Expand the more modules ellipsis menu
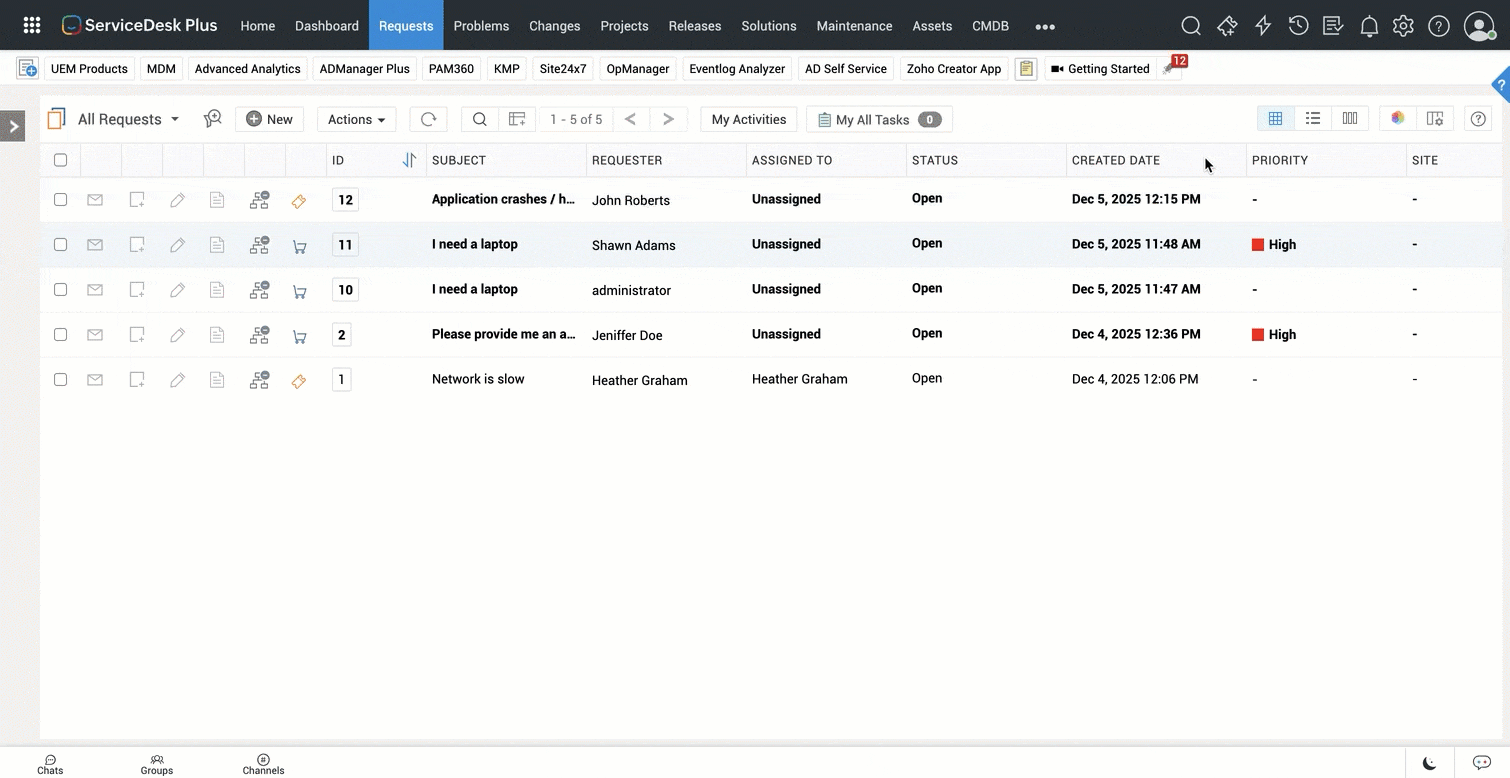 (1045, 27)
